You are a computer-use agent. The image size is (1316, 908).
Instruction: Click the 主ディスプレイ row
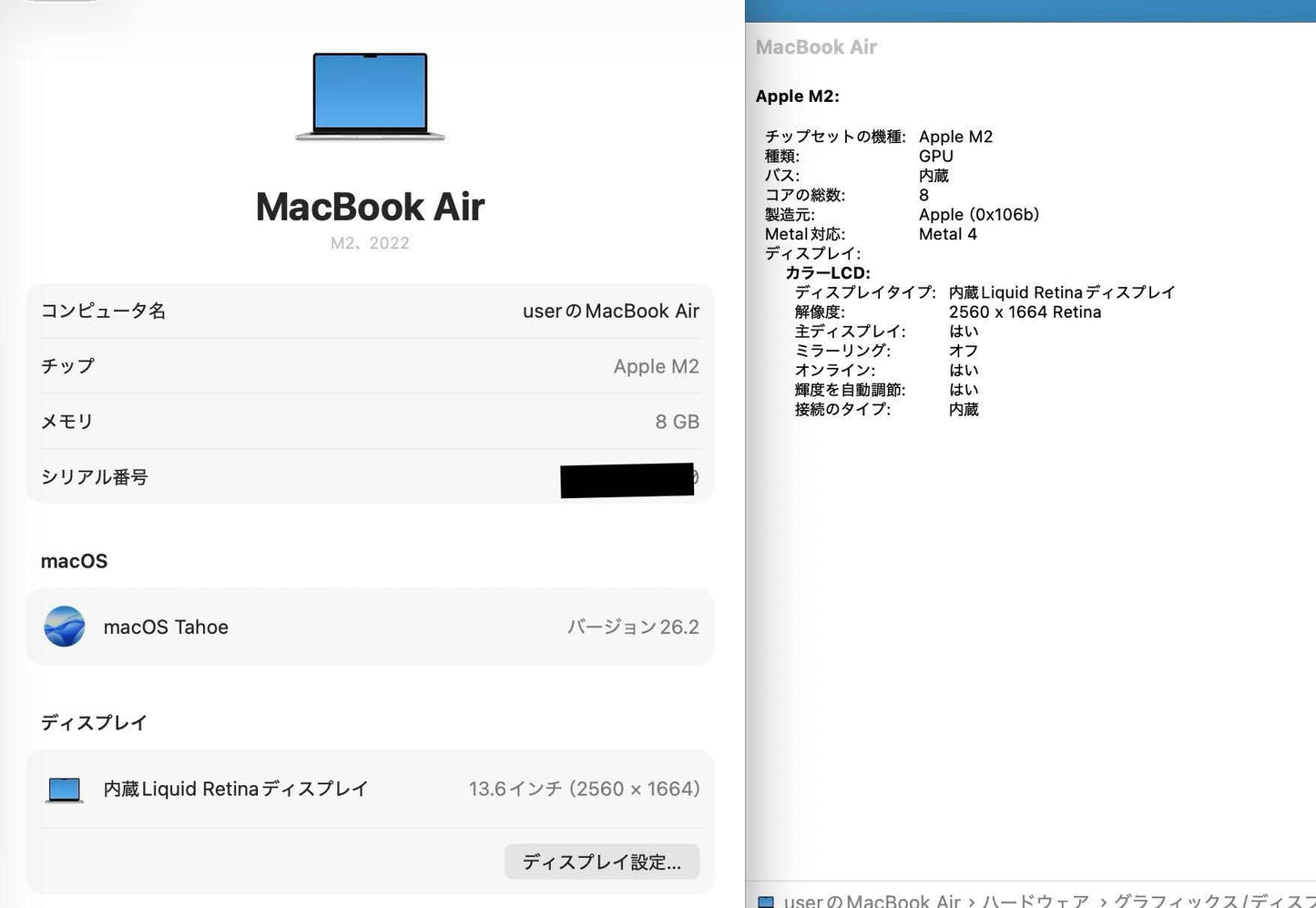click(886, 332)
